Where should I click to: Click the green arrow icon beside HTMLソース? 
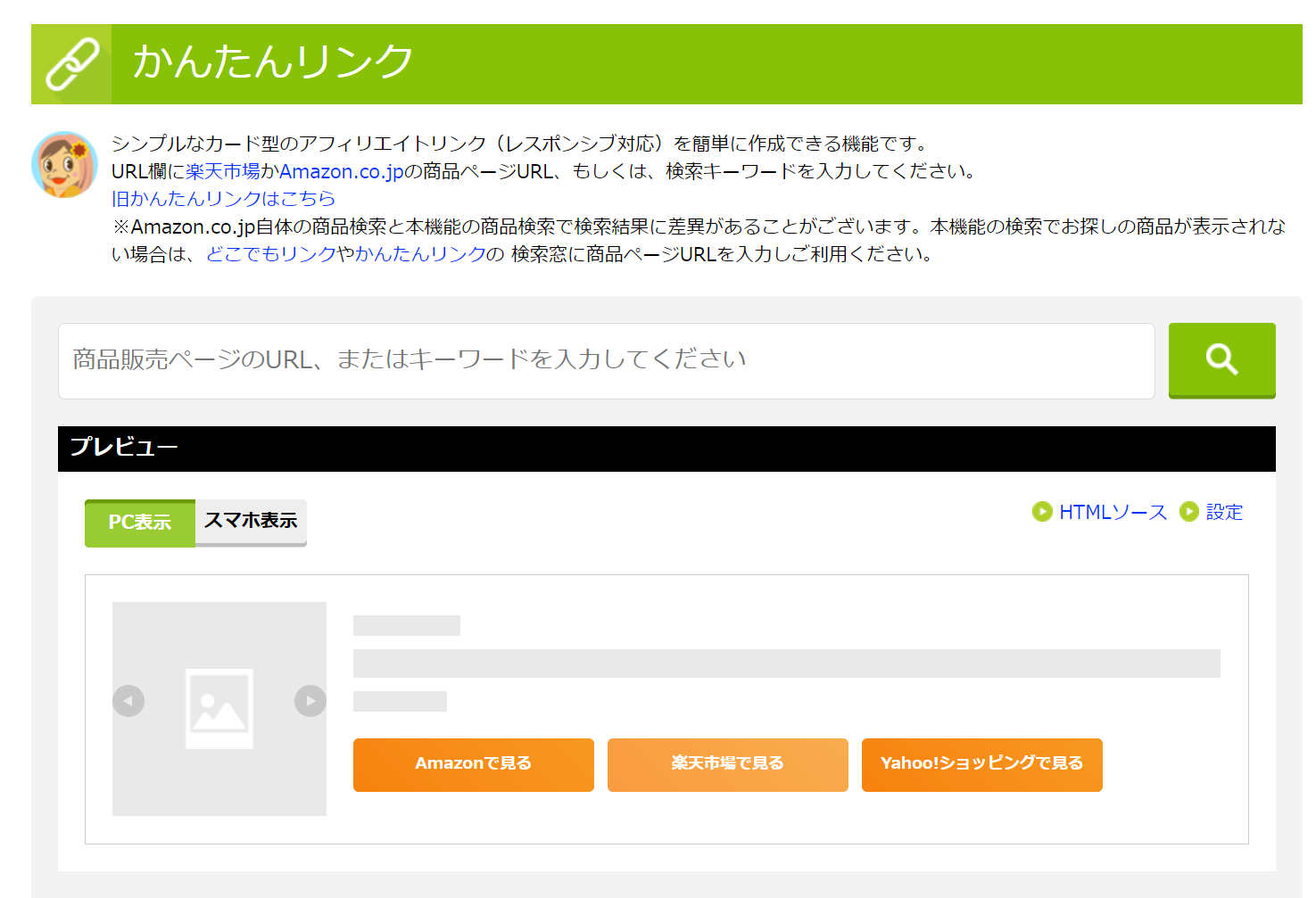coord(1041,512)
